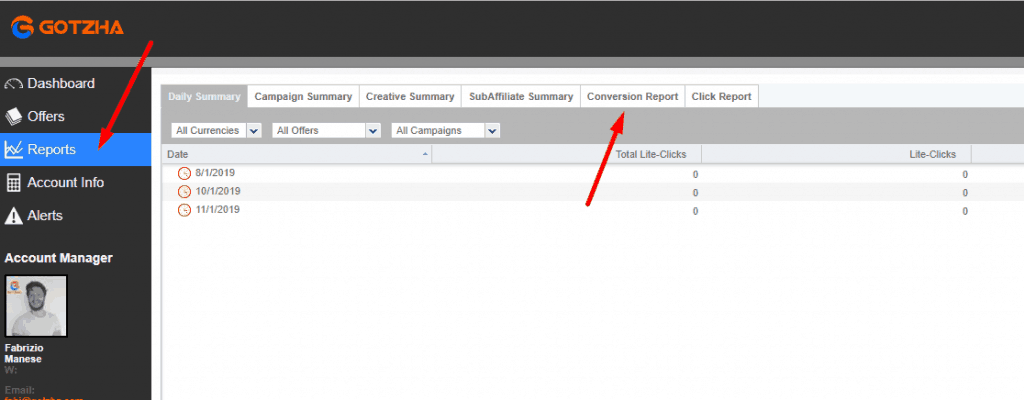
Task: Select Reports in the sidebar
Action: tap(76, 150)
